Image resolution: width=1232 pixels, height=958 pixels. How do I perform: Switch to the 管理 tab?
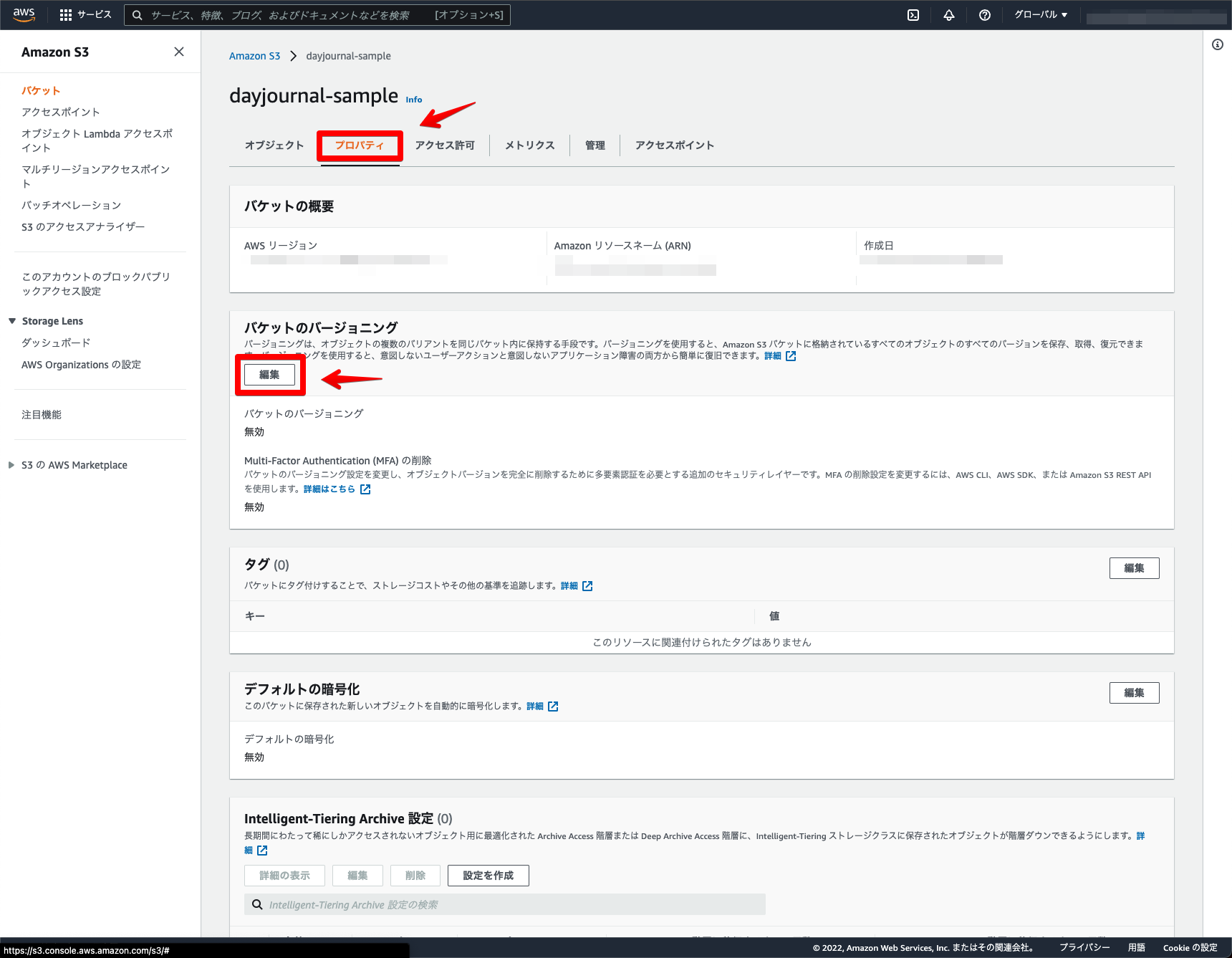click(x=595, y=145)
